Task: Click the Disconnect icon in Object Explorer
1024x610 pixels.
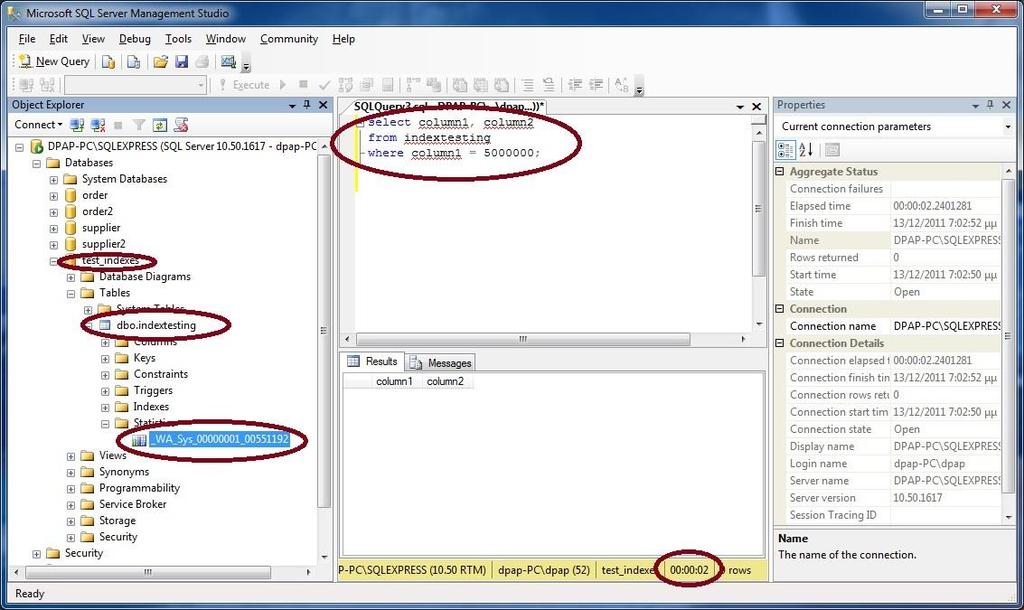Action: (x=98, y=125)
